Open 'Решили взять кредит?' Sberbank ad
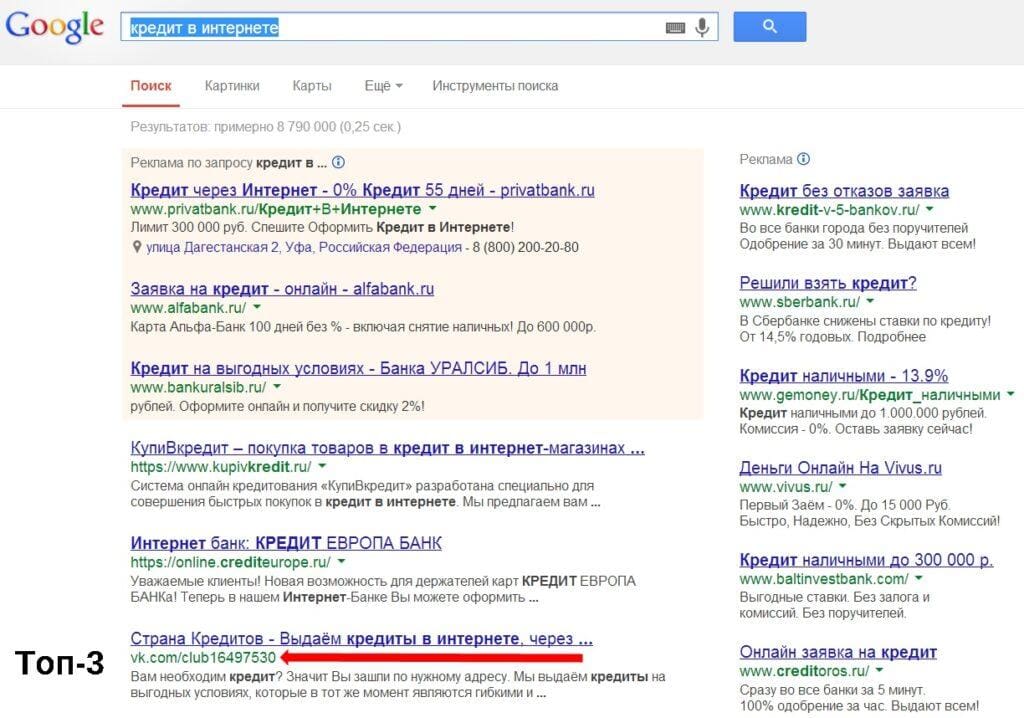This screenshot has width=1024, height=718. click(828, 283)
